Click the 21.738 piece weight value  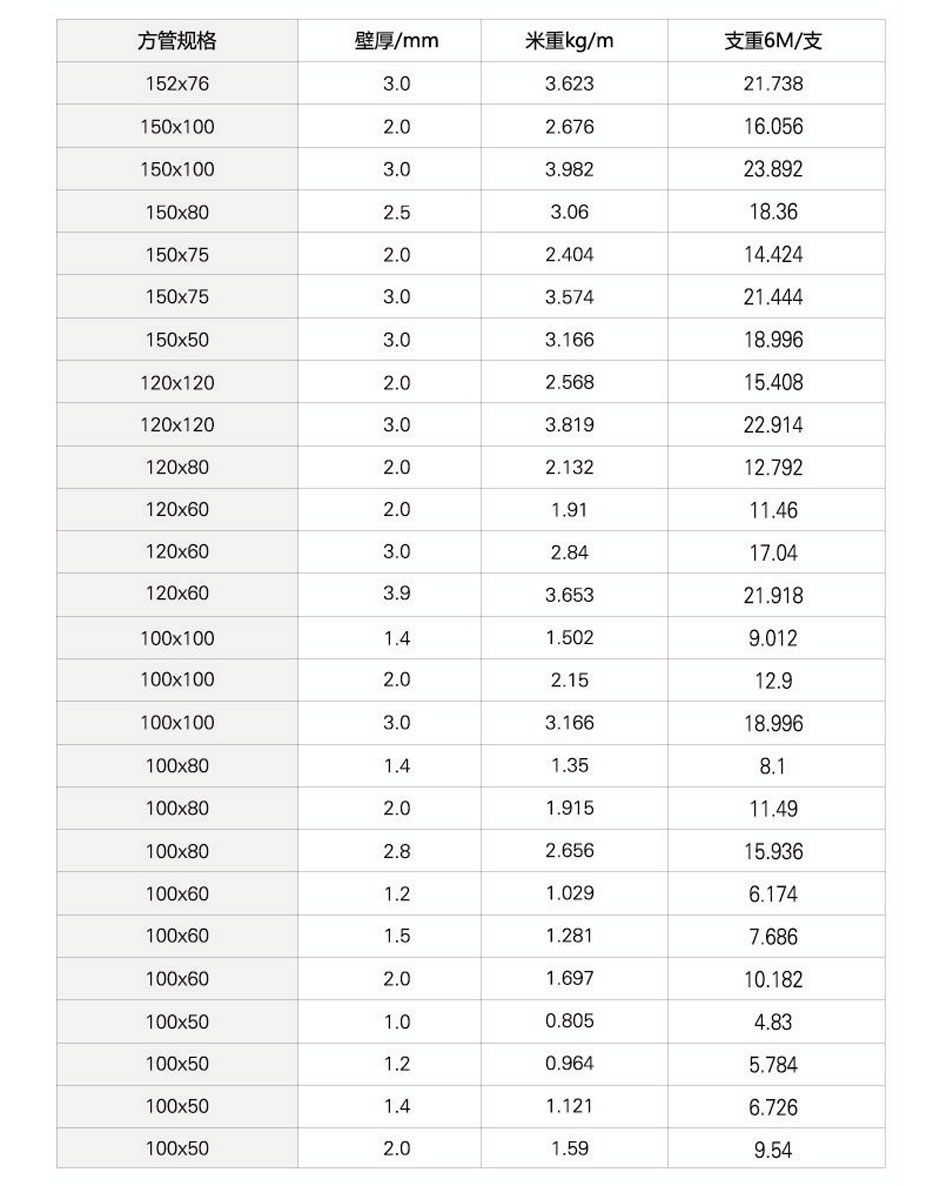[773, 84]
